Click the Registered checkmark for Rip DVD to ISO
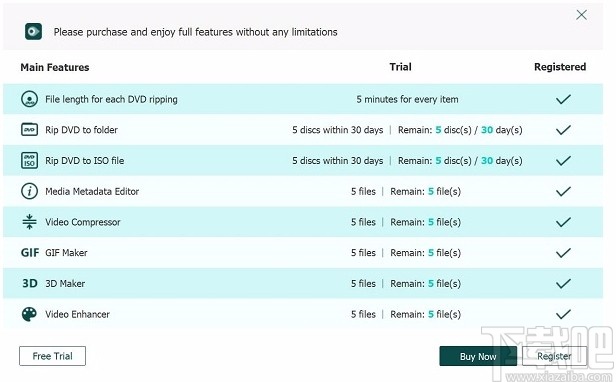616x382 pixels. [563, 160]
